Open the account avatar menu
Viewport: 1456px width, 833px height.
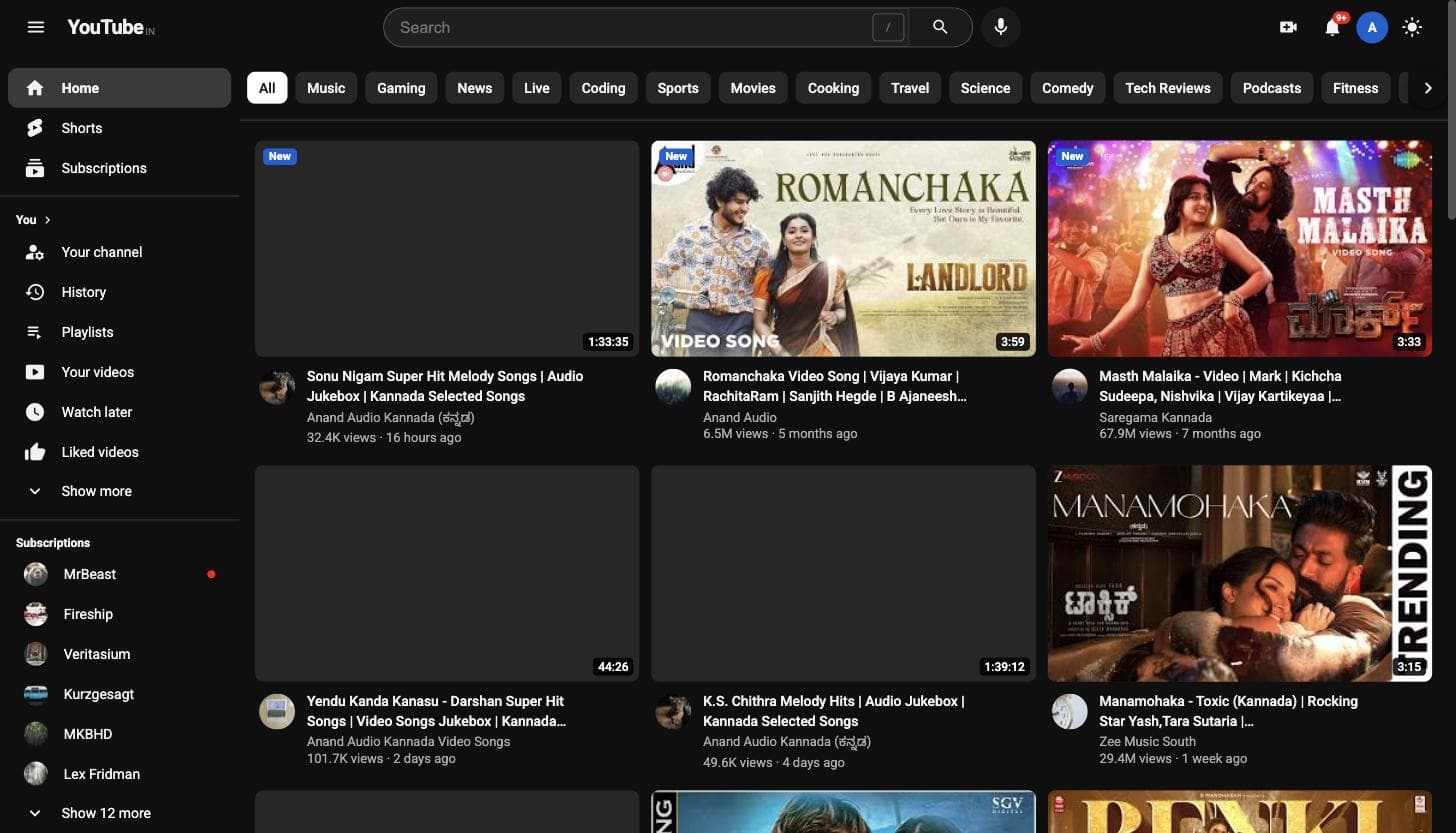tap(1372, 27)
